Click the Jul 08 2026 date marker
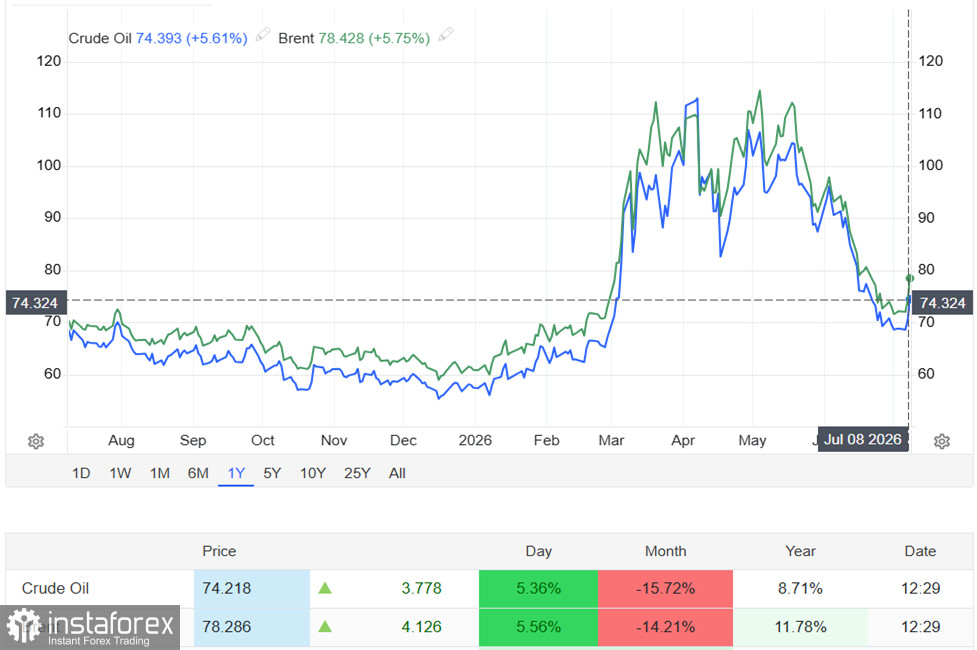The image size is (977, 650). (x=863, y=439)
